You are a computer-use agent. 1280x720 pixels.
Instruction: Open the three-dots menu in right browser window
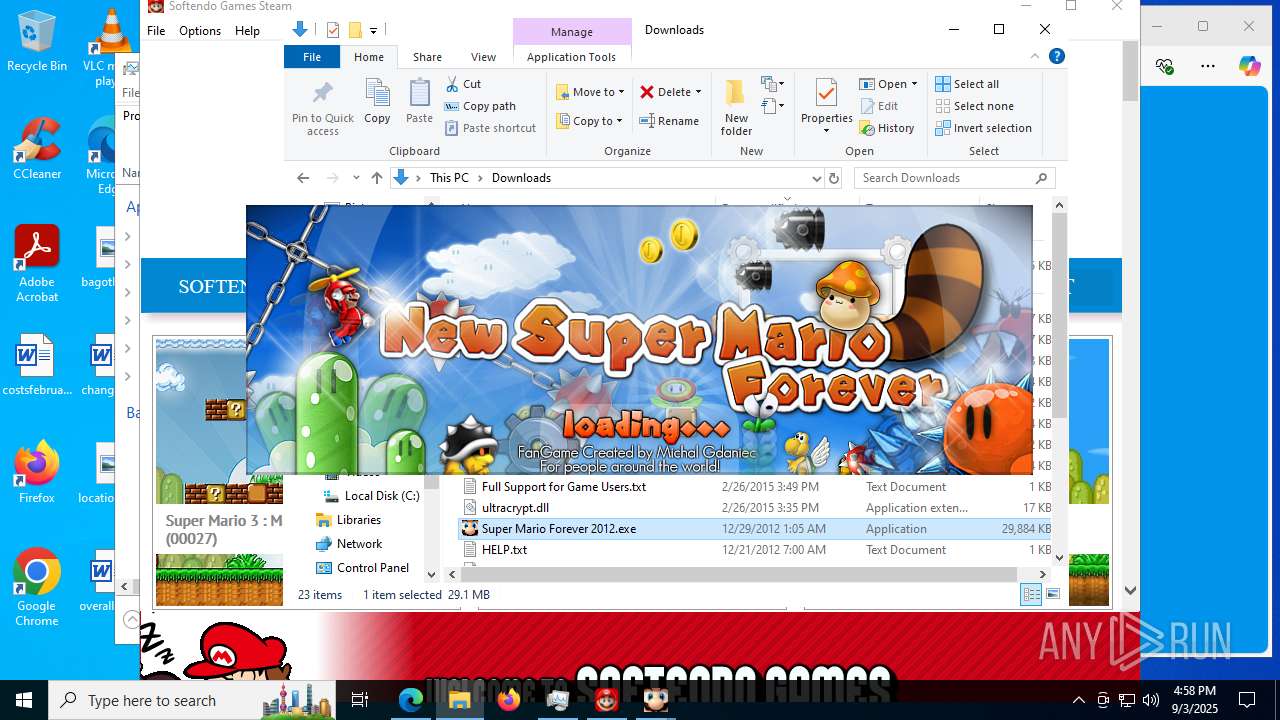point(1208,66)
